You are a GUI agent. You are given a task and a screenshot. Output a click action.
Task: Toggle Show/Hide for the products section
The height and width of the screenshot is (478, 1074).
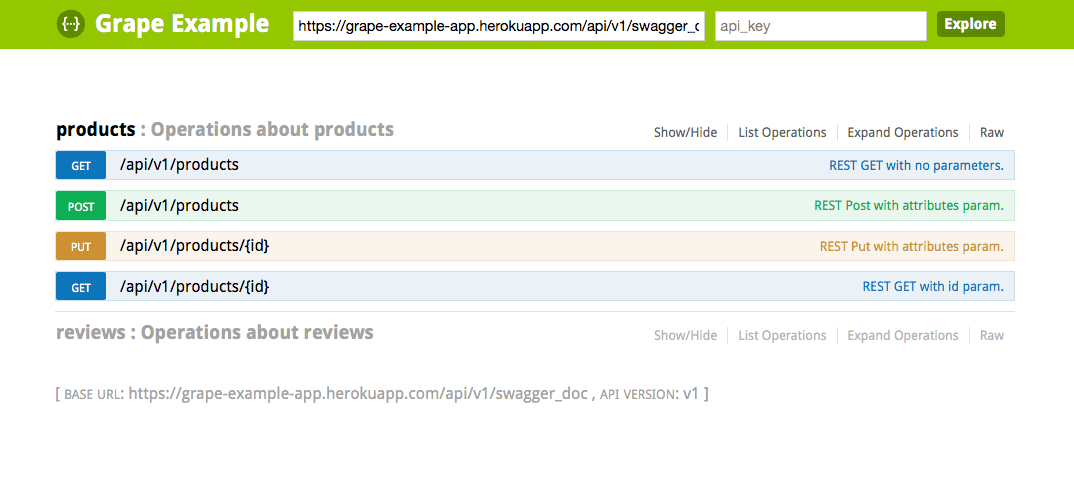685,132
